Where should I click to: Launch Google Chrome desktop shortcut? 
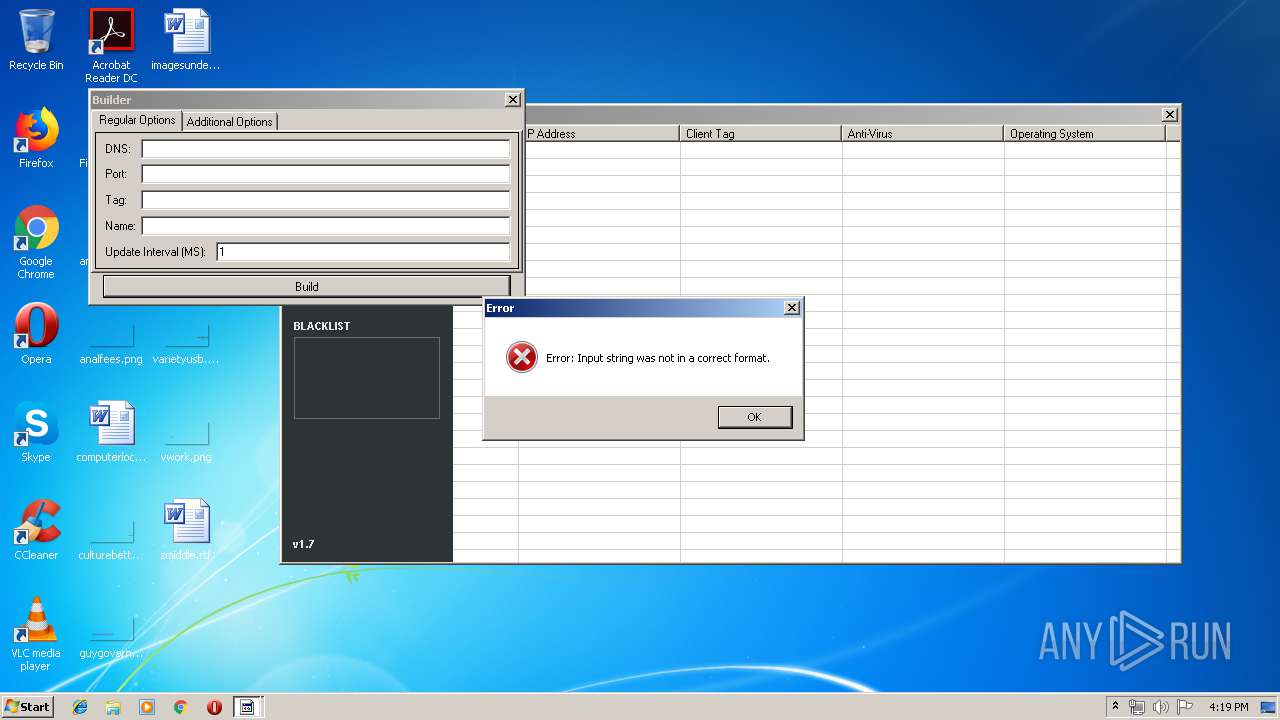pos(36,242)
